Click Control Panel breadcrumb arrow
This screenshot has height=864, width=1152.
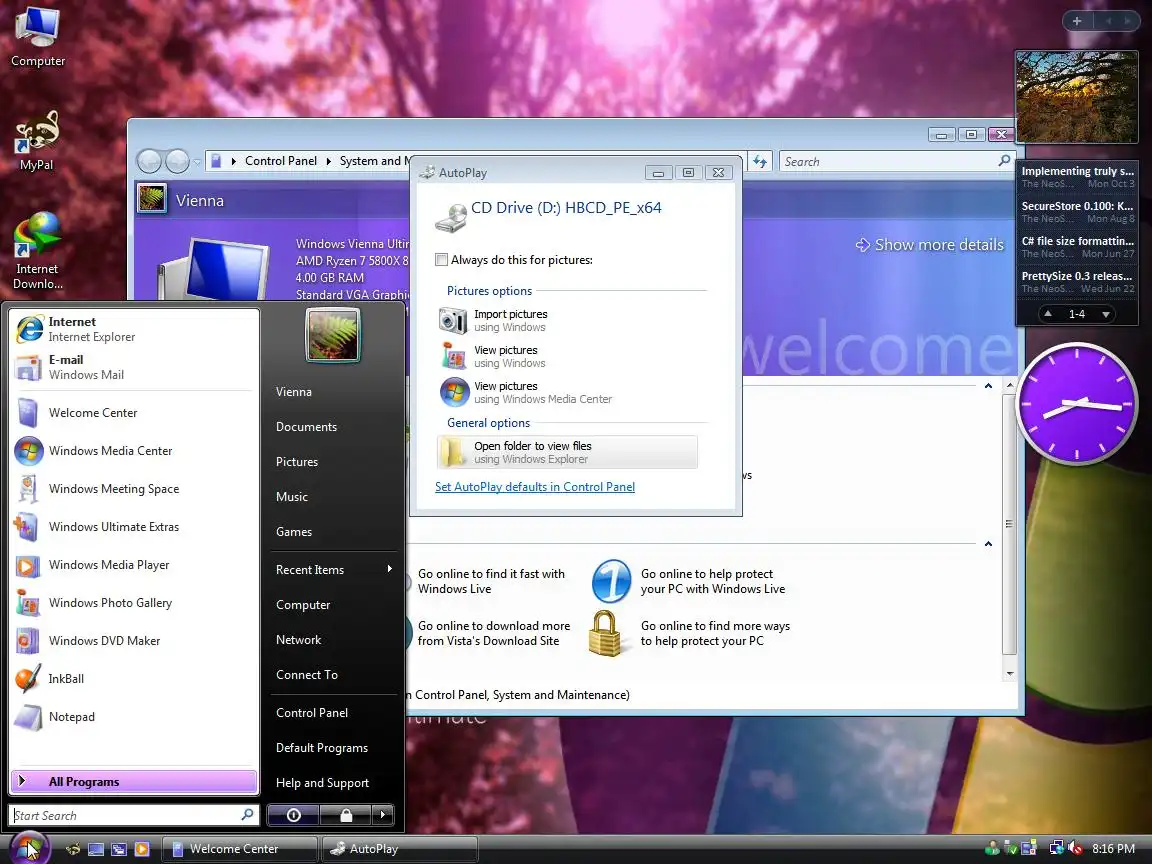tap(328, 161)
